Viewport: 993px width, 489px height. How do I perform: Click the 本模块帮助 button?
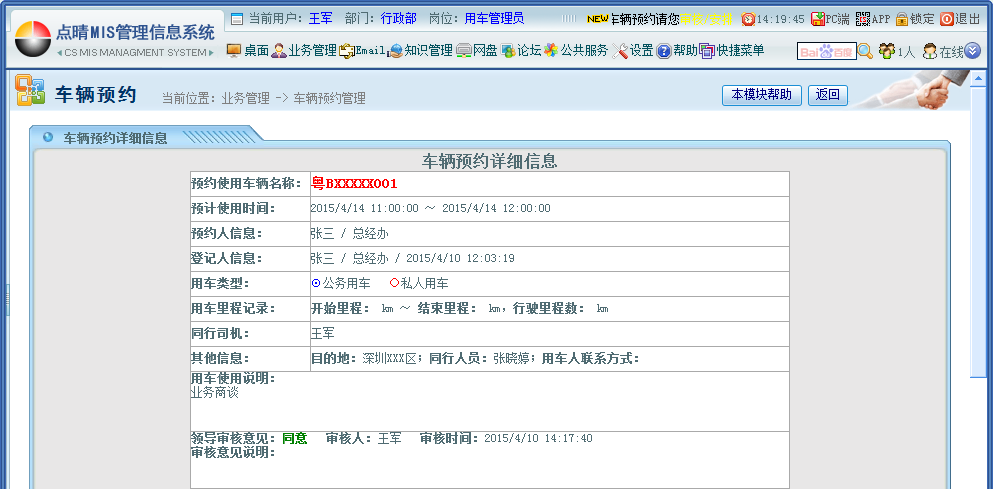(761, 95)
